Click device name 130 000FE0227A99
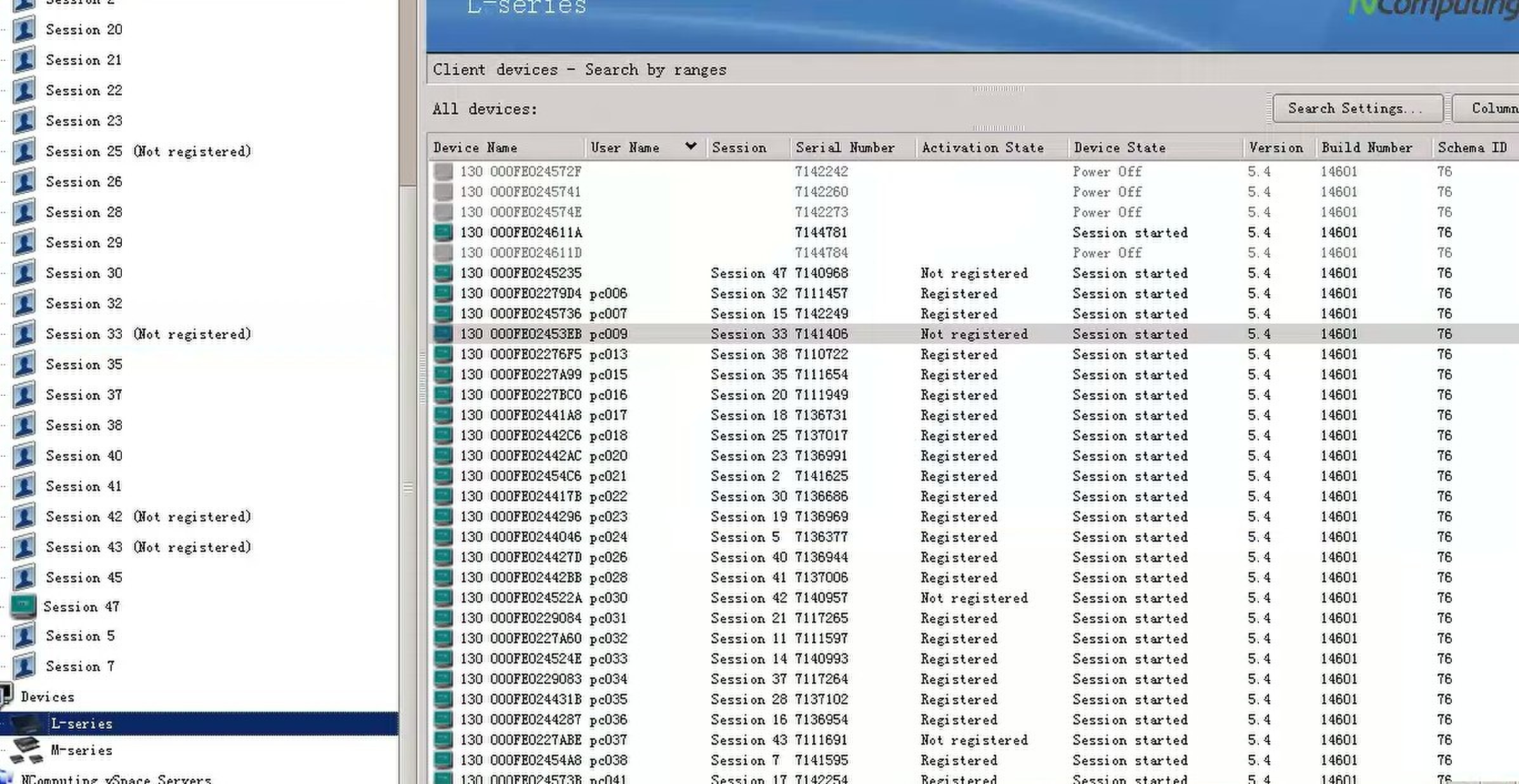Viewport: 1519px width, 784px height. (x=521, y=374)
